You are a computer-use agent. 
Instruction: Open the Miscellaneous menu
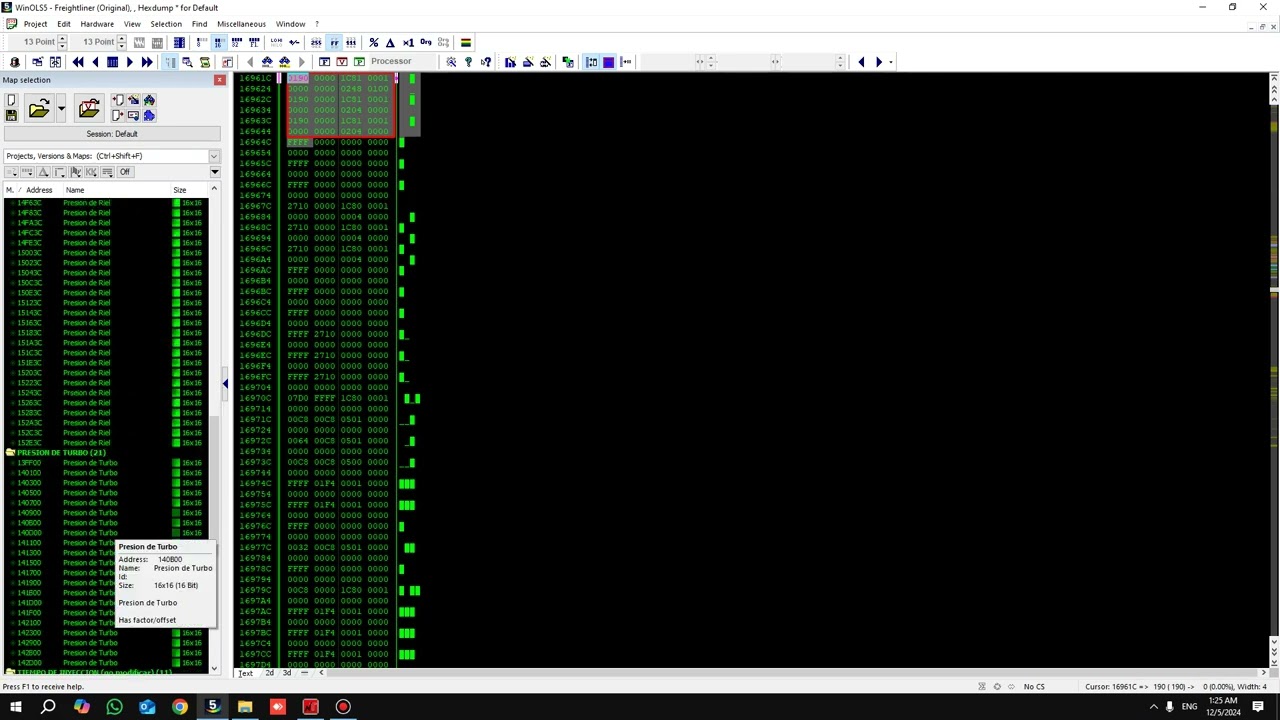[241, 24]
